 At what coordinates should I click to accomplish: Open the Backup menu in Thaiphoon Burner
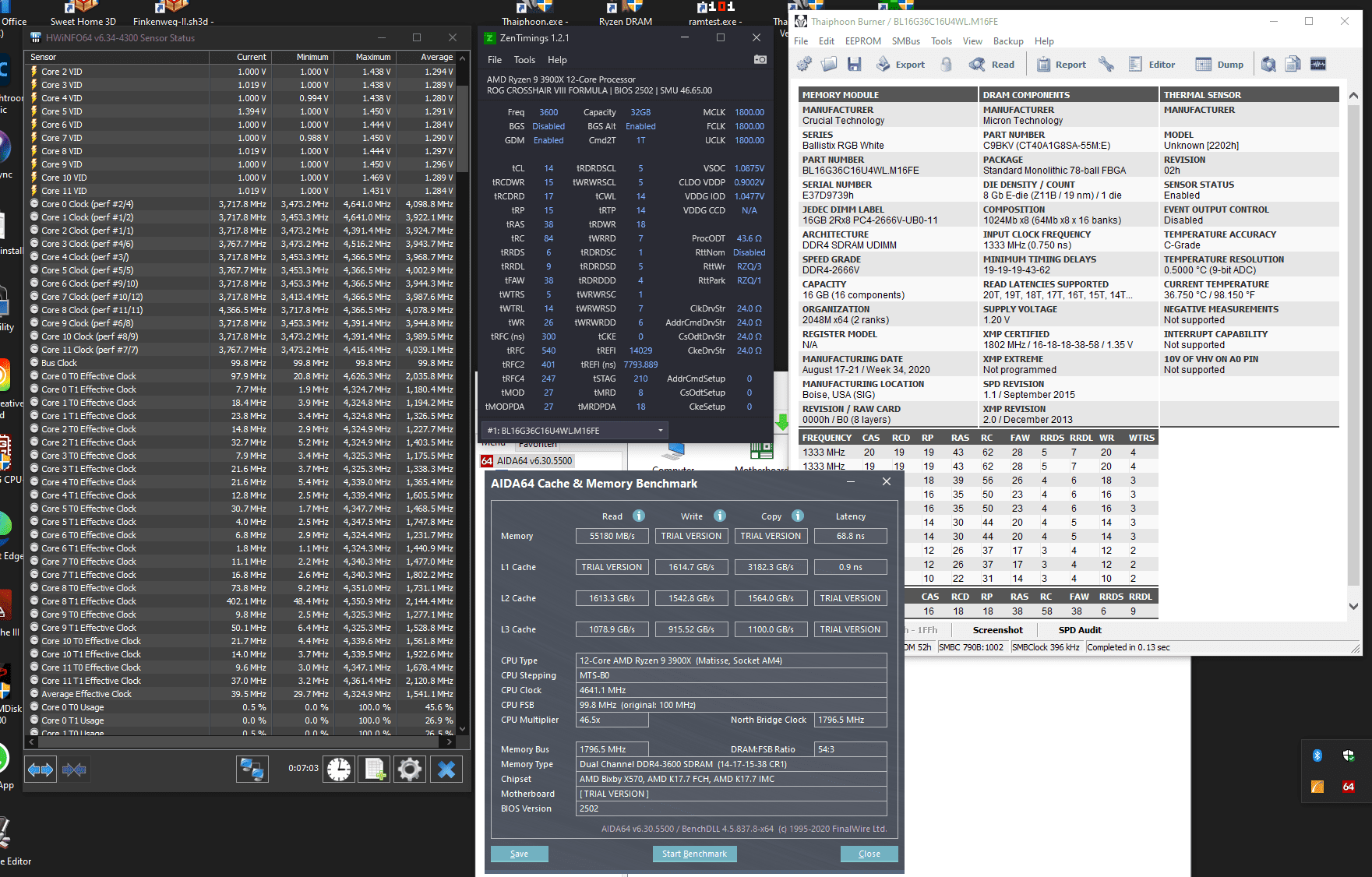[1008, 41]
